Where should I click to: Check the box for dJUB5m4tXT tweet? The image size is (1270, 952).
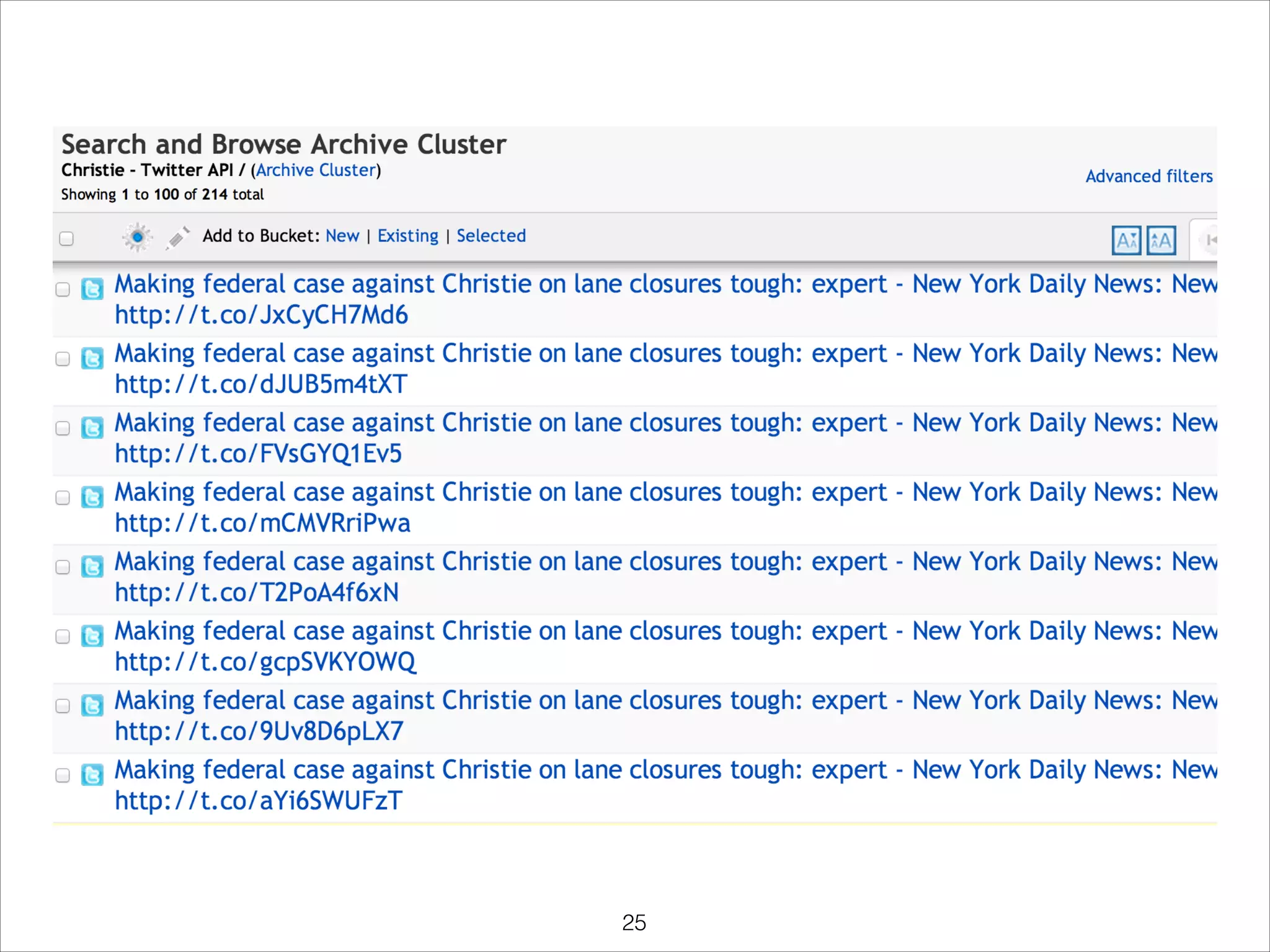[63, 359]
